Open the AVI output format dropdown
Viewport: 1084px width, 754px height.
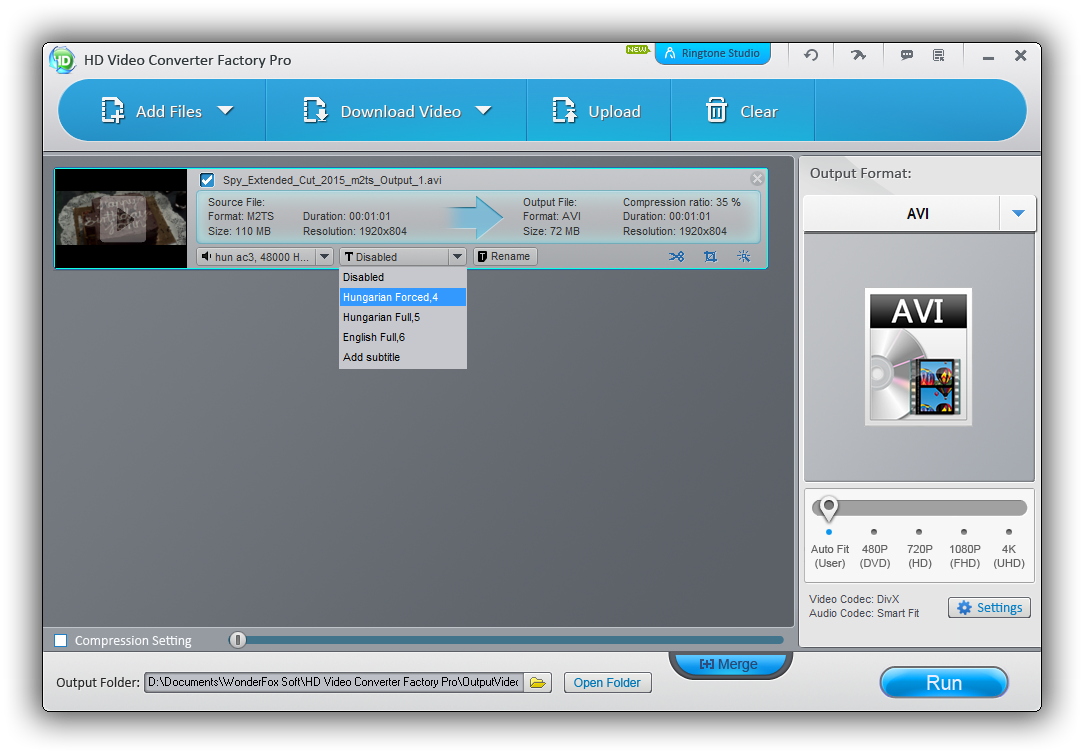[x=1020, y=213]
